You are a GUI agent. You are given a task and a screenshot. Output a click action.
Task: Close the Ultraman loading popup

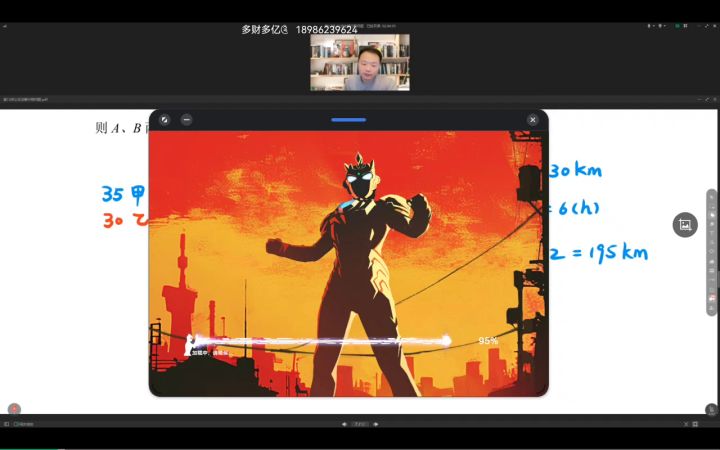533,120
